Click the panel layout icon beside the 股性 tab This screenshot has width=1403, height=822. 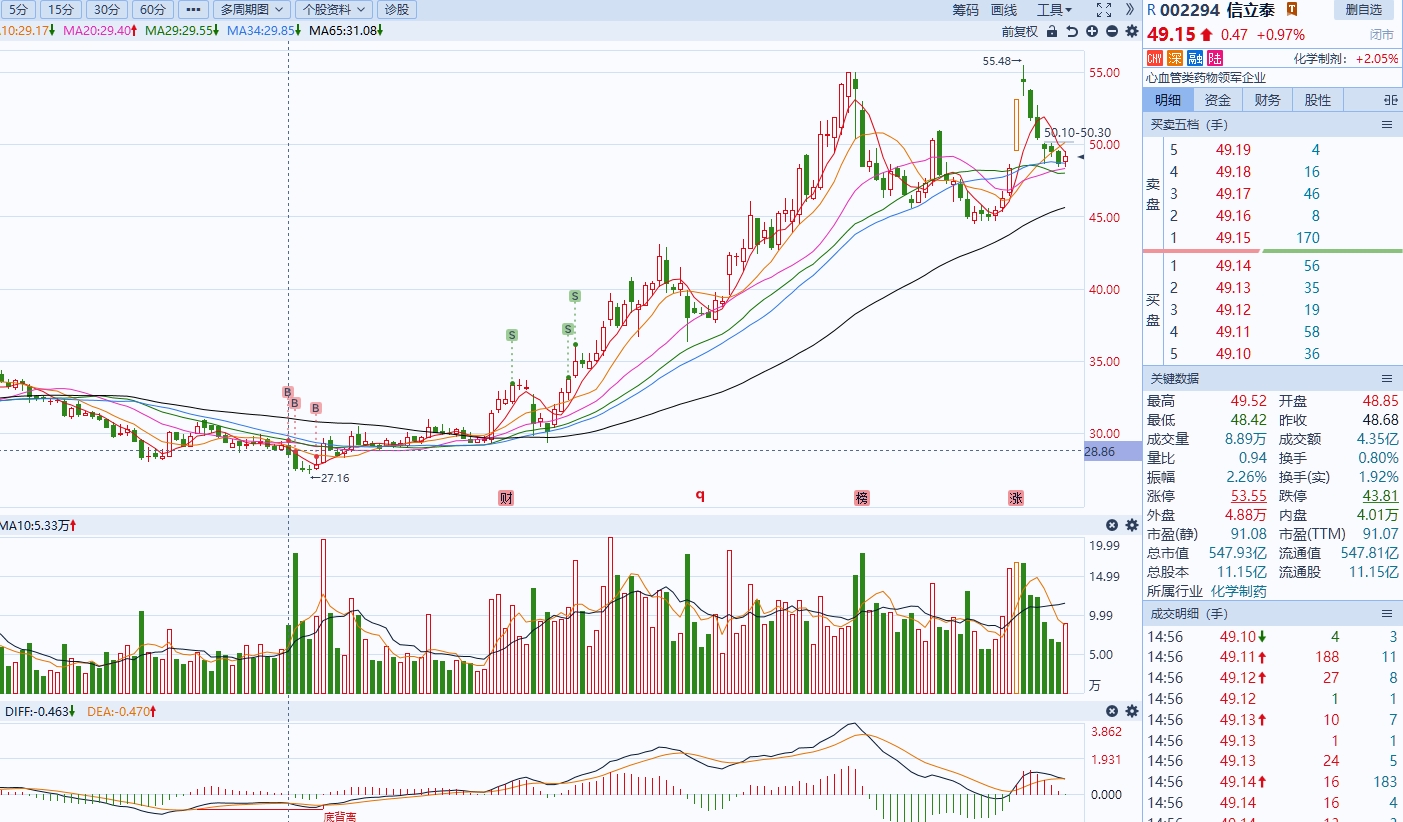(x=1389, y=100)
